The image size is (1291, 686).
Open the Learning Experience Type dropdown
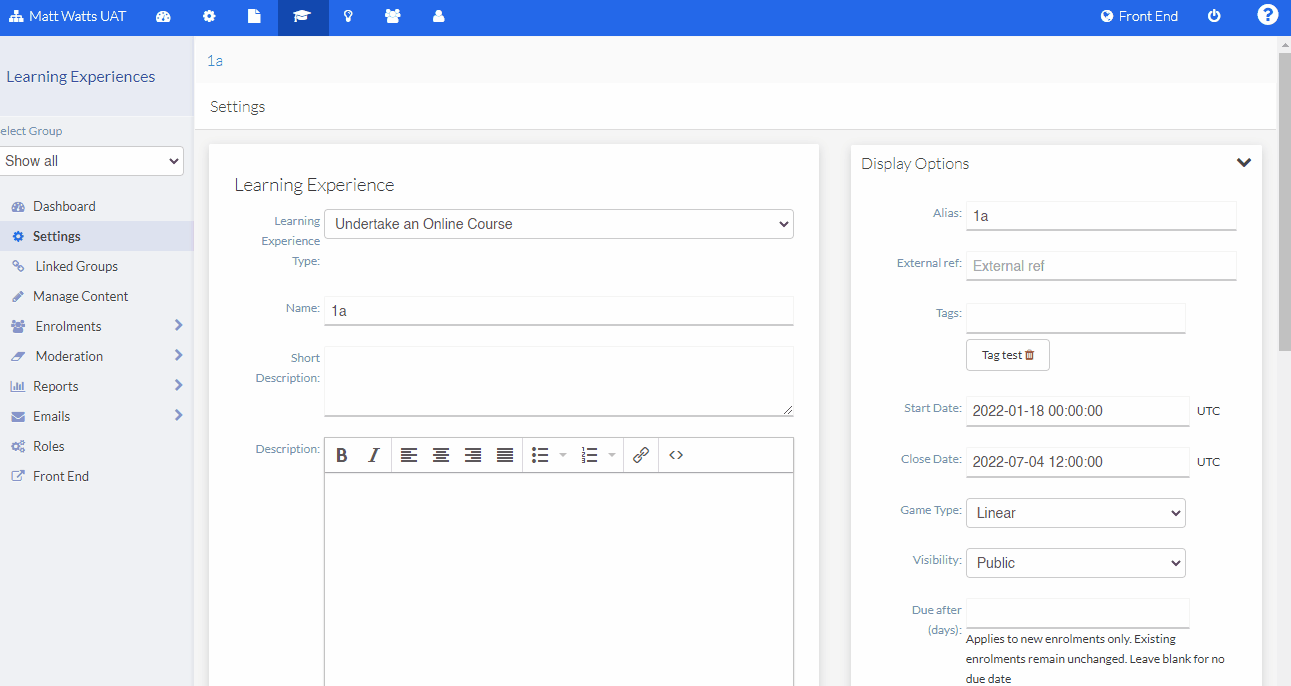pyautogui.click(x=558, y=224)
